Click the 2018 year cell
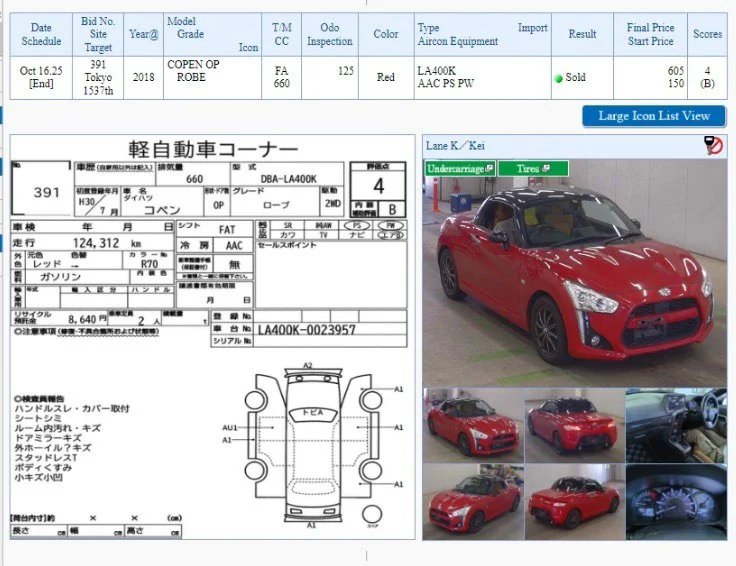This screenshot has height=566, width=736. 144,77
